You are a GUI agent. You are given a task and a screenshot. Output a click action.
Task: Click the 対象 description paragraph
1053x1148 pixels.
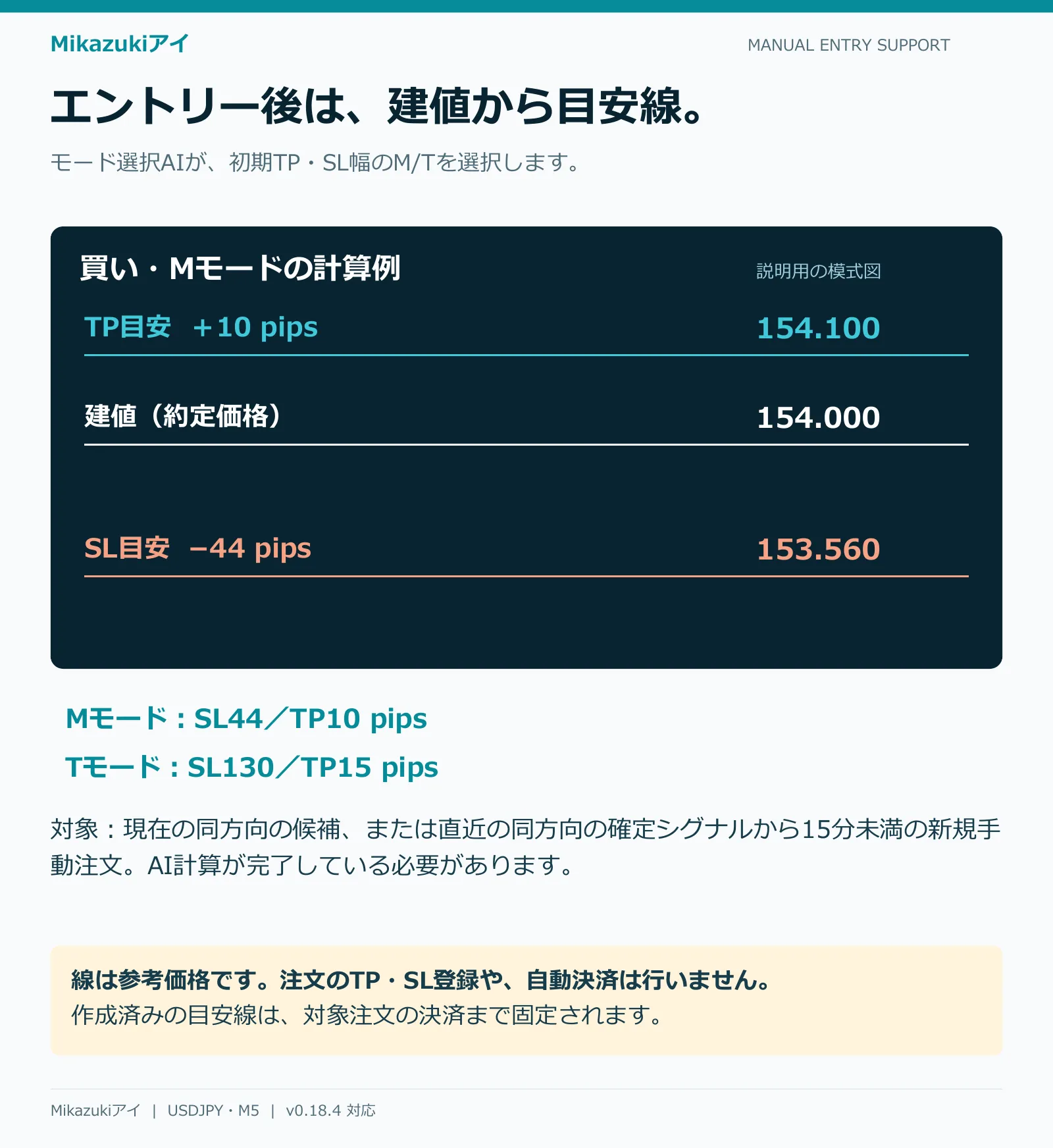coord(525,847)
